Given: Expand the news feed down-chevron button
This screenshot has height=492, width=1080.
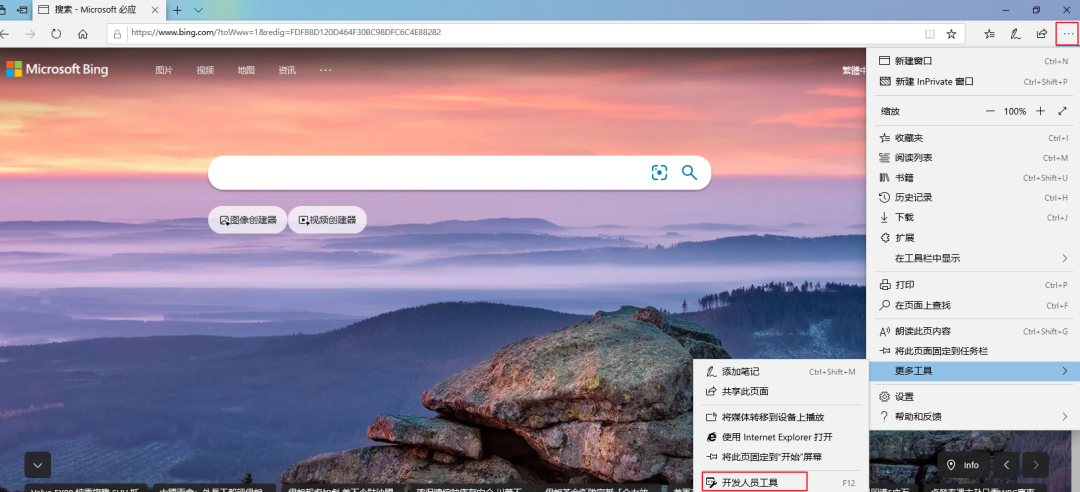Looking at the screenshot, I should (x=38, y=465).
